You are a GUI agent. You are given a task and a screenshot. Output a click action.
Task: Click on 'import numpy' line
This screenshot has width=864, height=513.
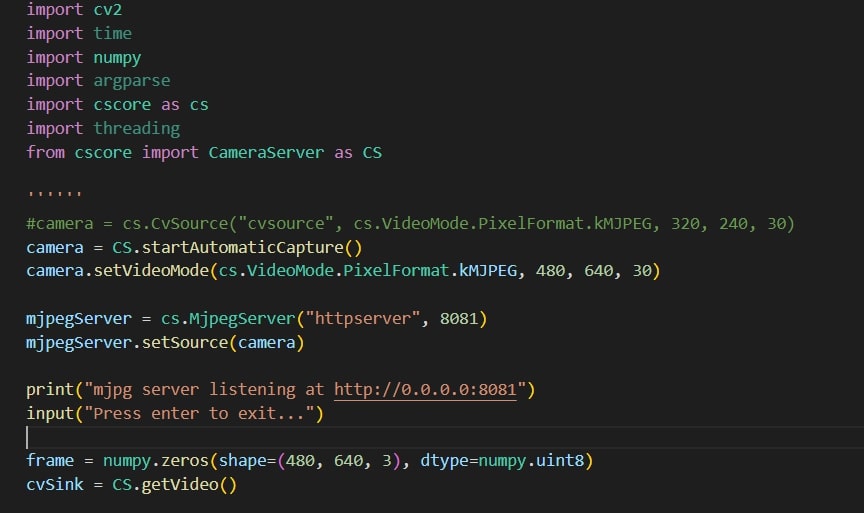tap(84, 57)
